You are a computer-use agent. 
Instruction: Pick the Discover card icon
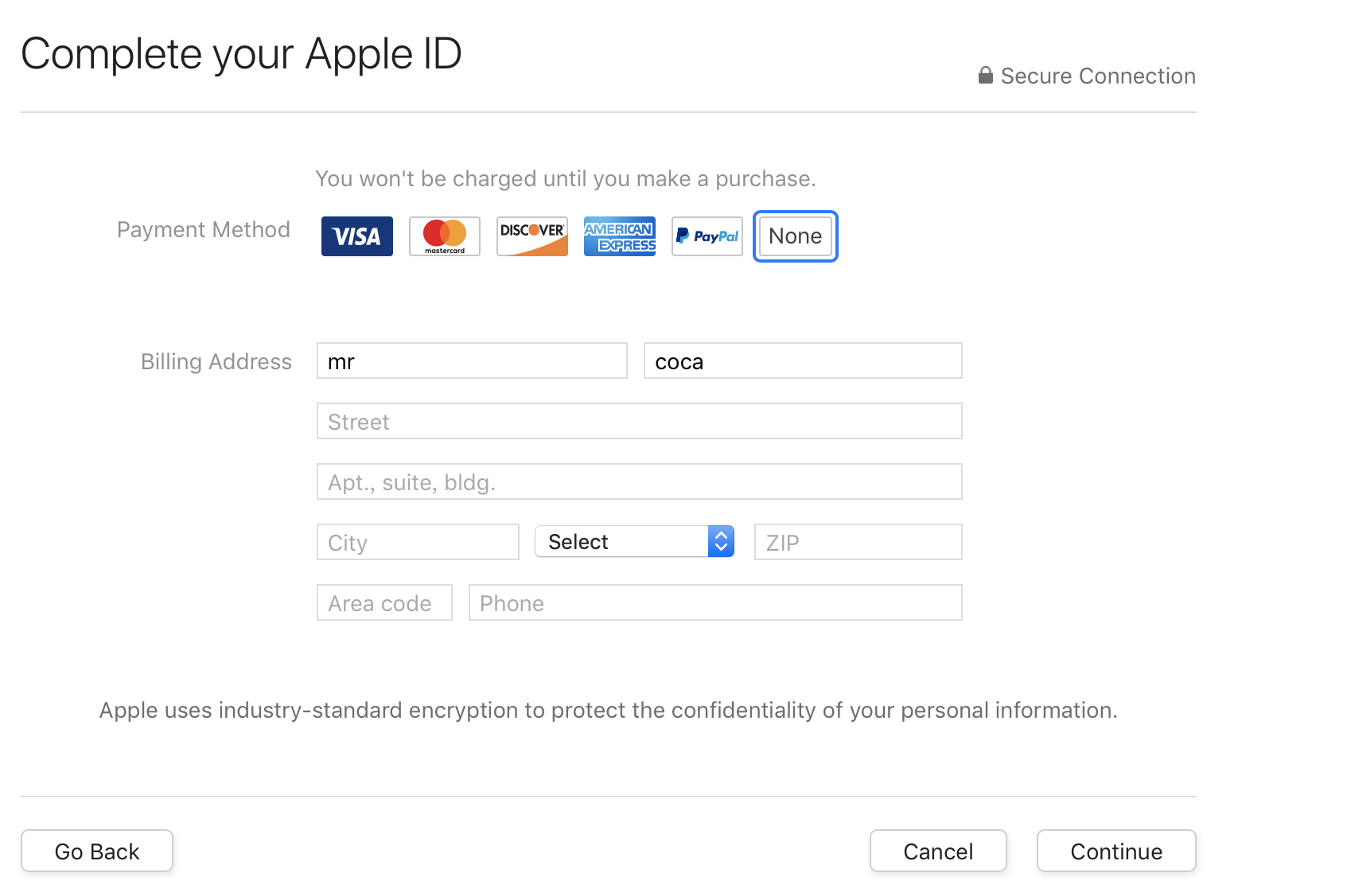point(531,236)
